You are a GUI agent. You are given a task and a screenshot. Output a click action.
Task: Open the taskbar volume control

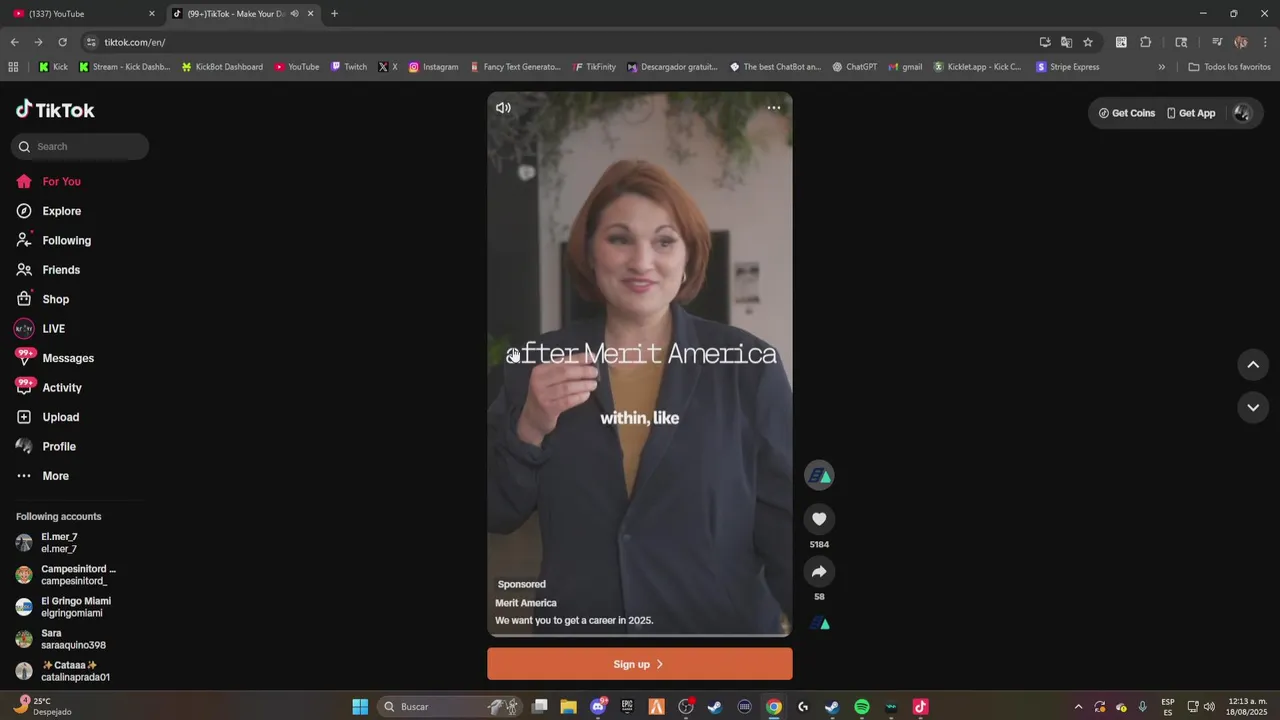point(1209,707)
